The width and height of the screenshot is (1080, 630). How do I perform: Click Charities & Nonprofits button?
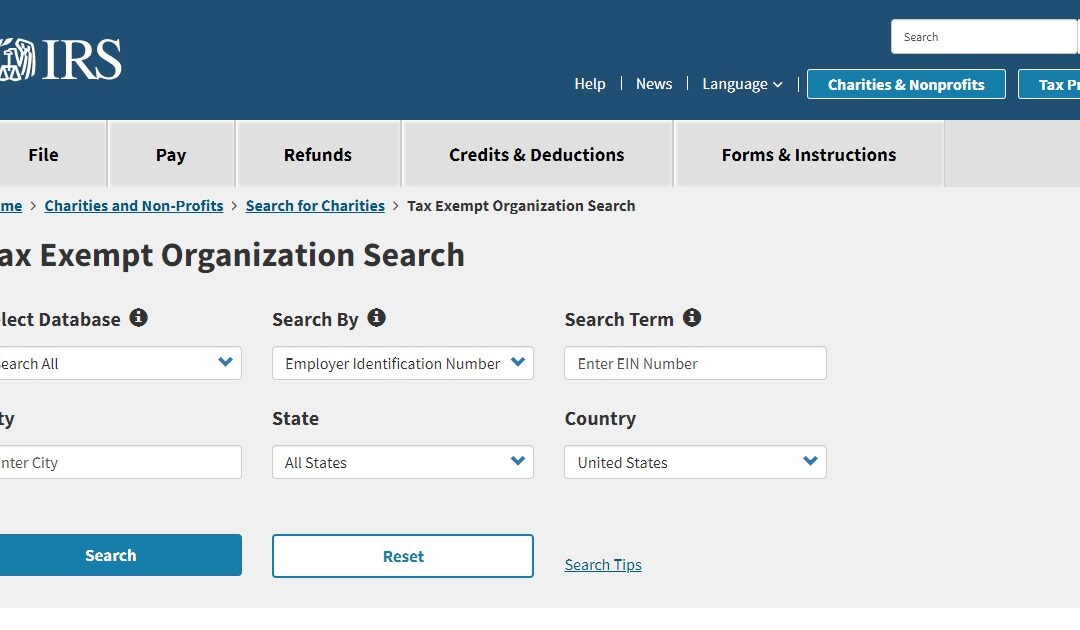pyautogui.click(x=906, y=84)
